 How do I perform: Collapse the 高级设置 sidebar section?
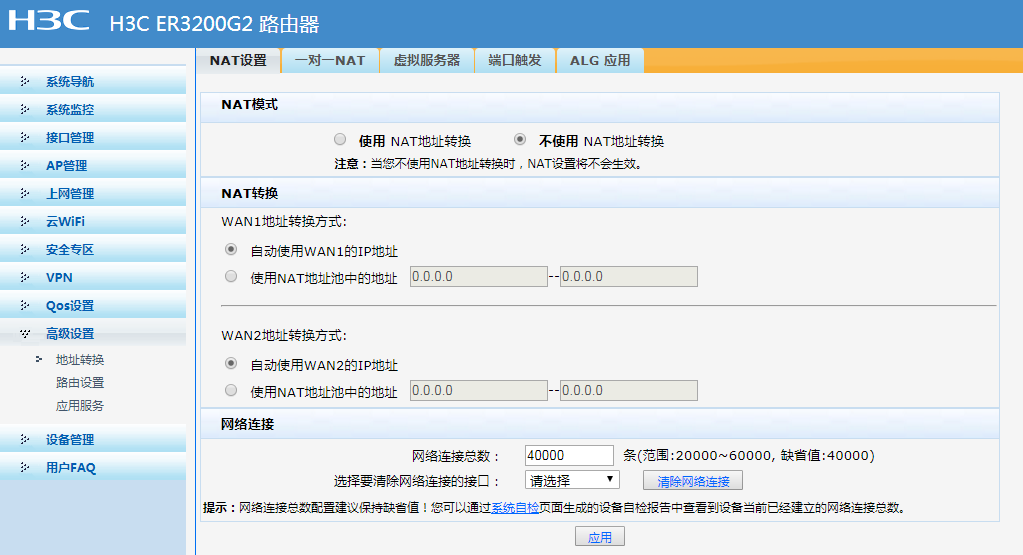coord(70,334)
